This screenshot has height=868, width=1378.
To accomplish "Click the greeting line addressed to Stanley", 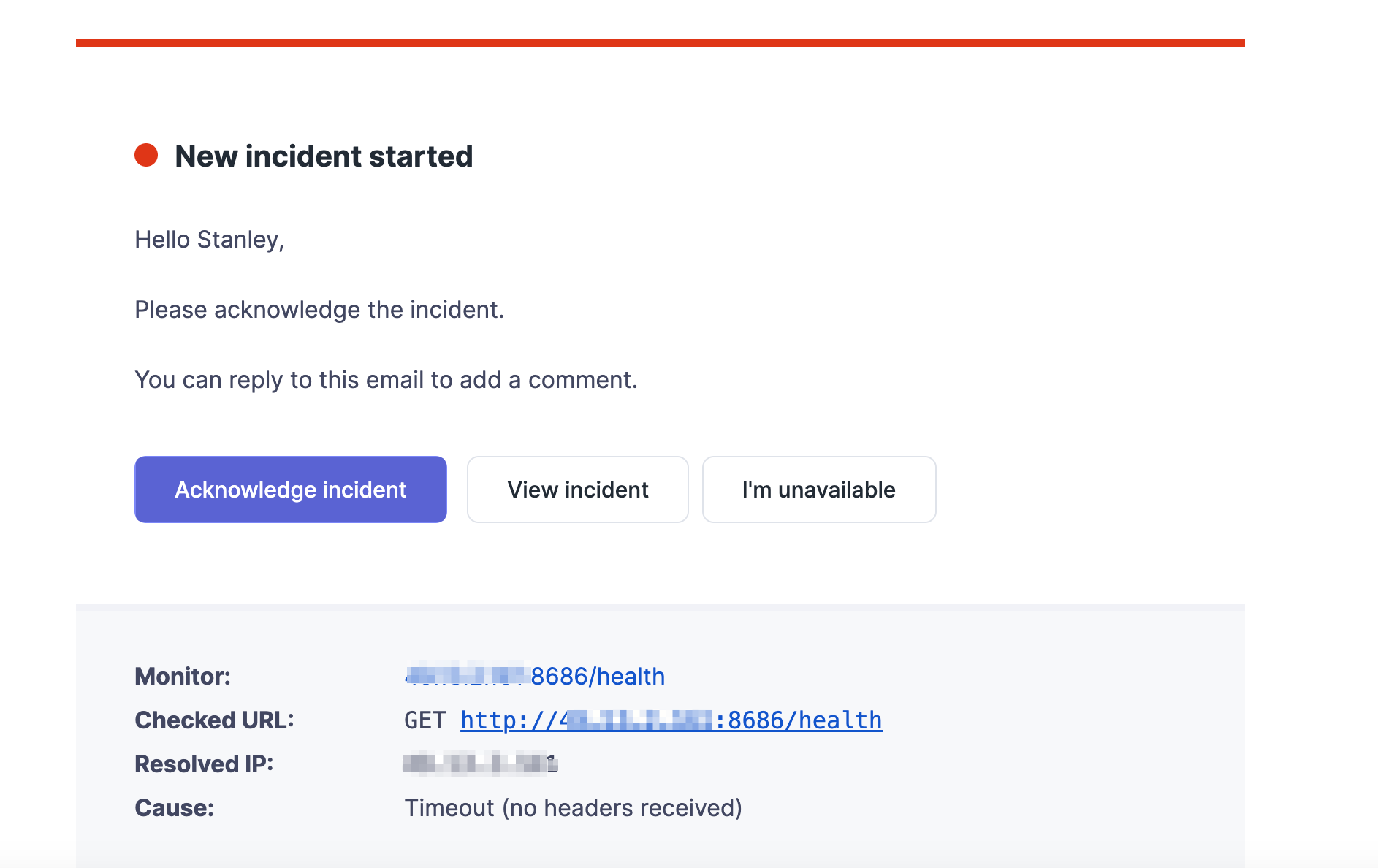I will point(209,239).
